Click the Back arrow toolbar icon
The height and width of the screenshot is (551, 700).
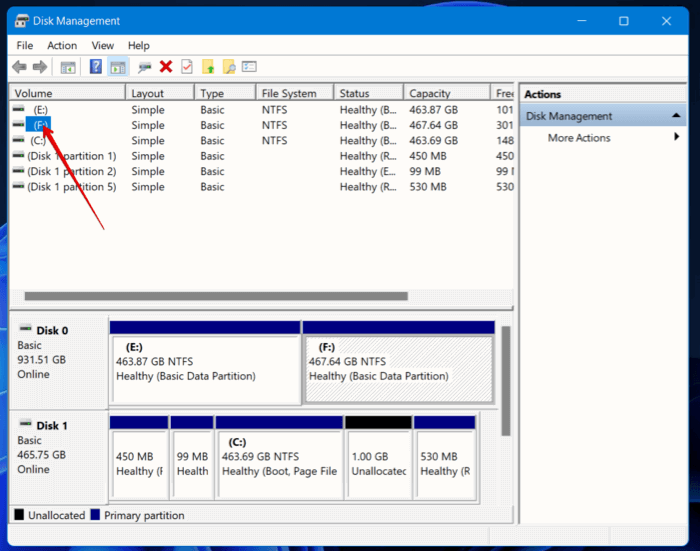19,67
